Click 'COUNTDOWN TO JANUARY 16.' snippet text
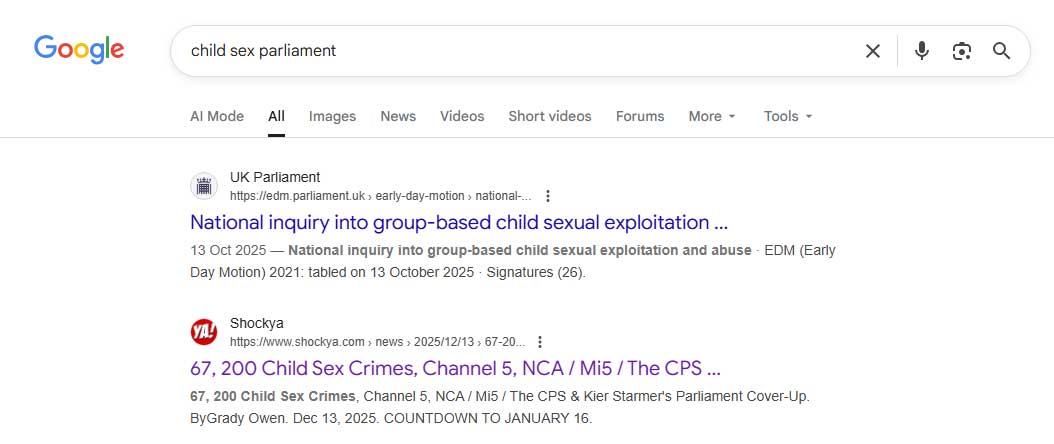 click(488, 418)
